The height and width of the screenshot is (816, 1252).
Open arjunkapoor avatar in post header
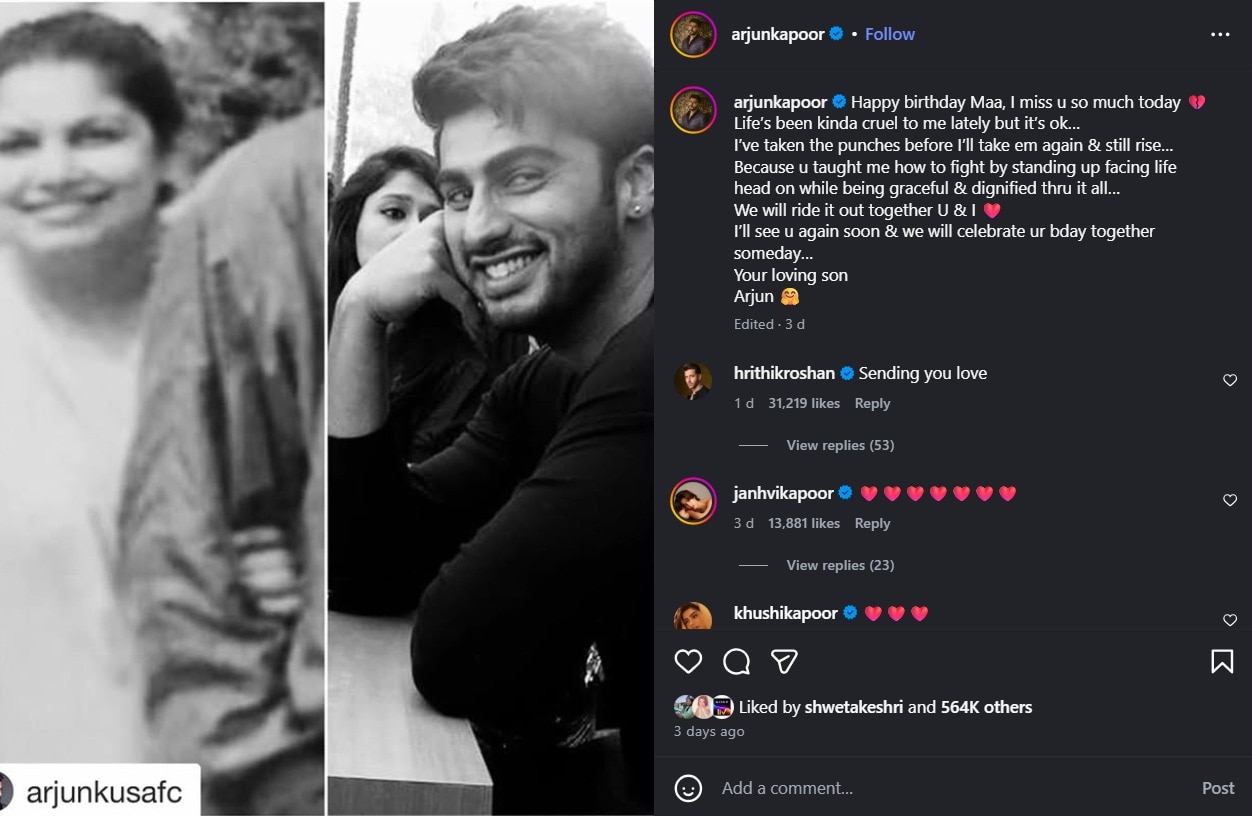693,34
